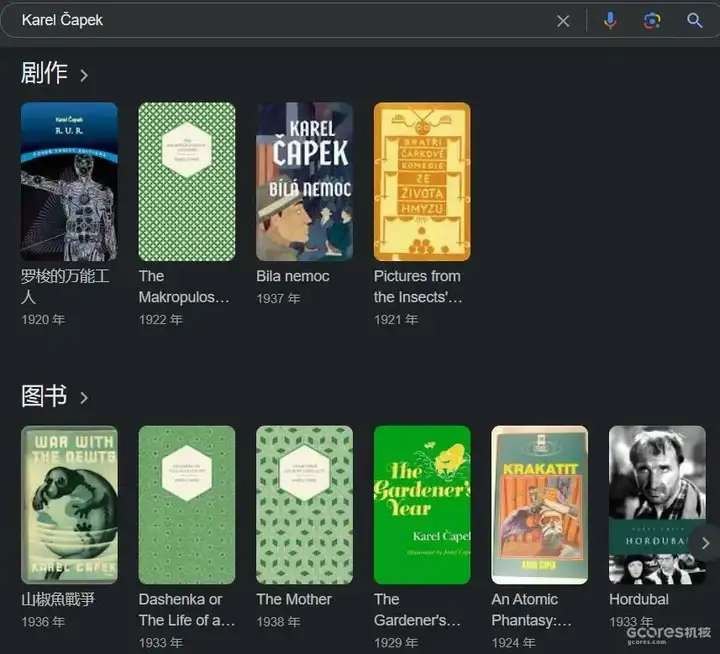Click the year 1938 年
The width and height of the screenshot is (720, 654).
[x=278, y=622]
